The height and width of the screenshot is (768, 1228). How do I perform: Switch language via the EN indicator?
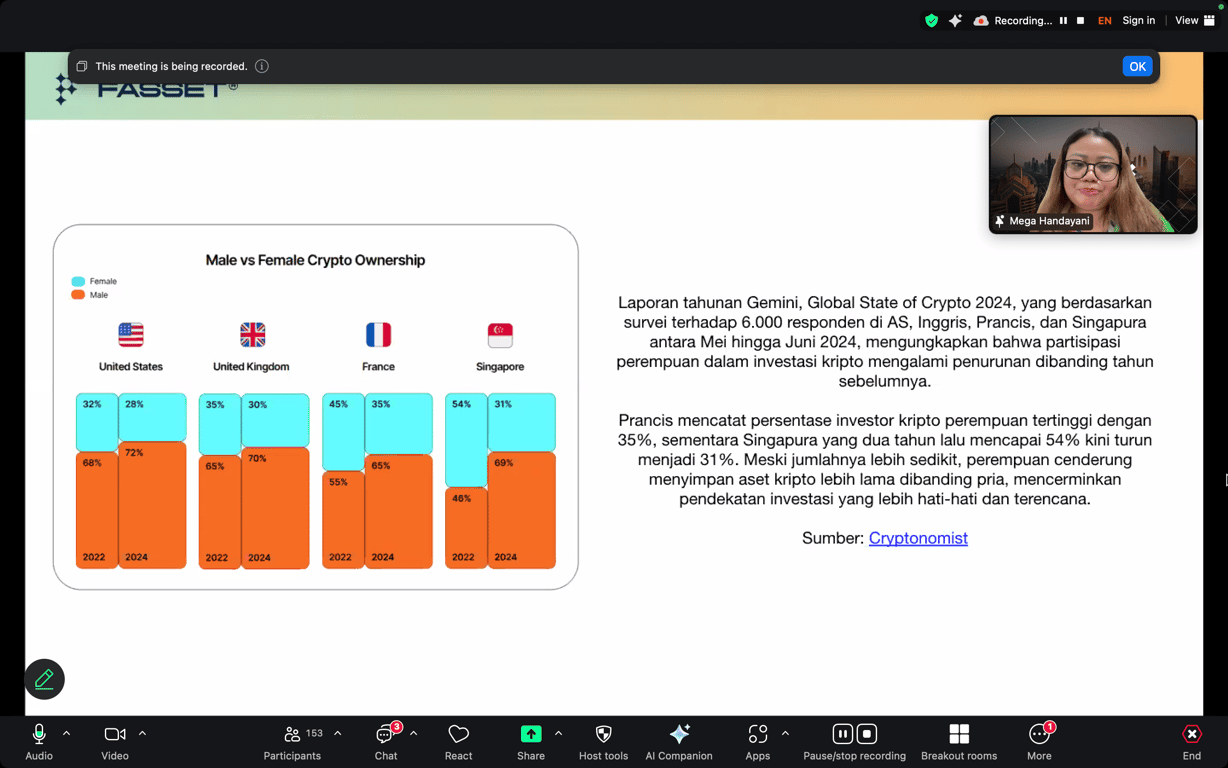coord(1105,20)
